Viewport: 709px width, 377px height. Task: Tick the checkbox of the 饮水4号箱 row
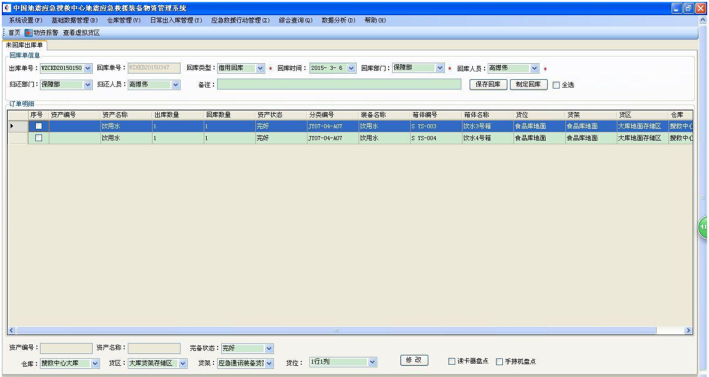coord(39,138)
